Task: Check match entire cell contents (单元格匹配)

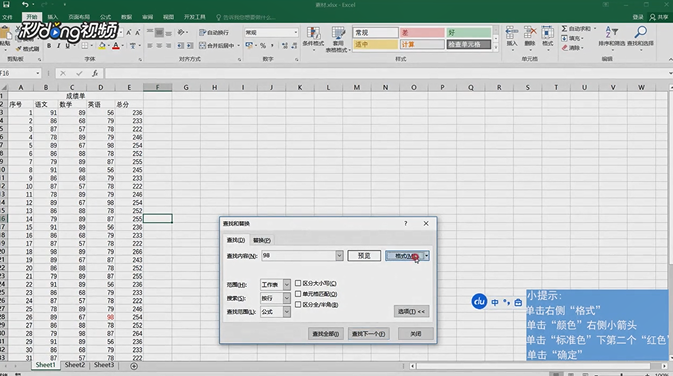Action: coord(298,294)
